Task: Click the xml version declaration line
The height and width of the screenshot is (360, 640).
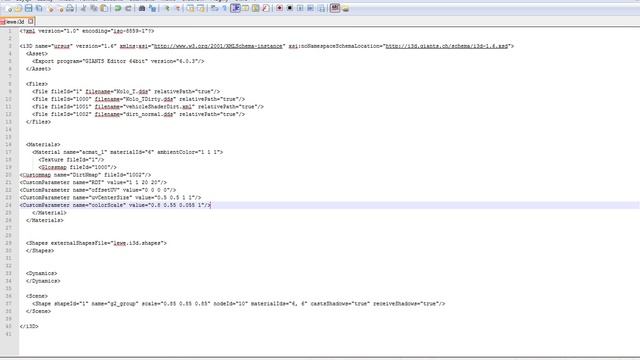Action: (x=87, y=31)
